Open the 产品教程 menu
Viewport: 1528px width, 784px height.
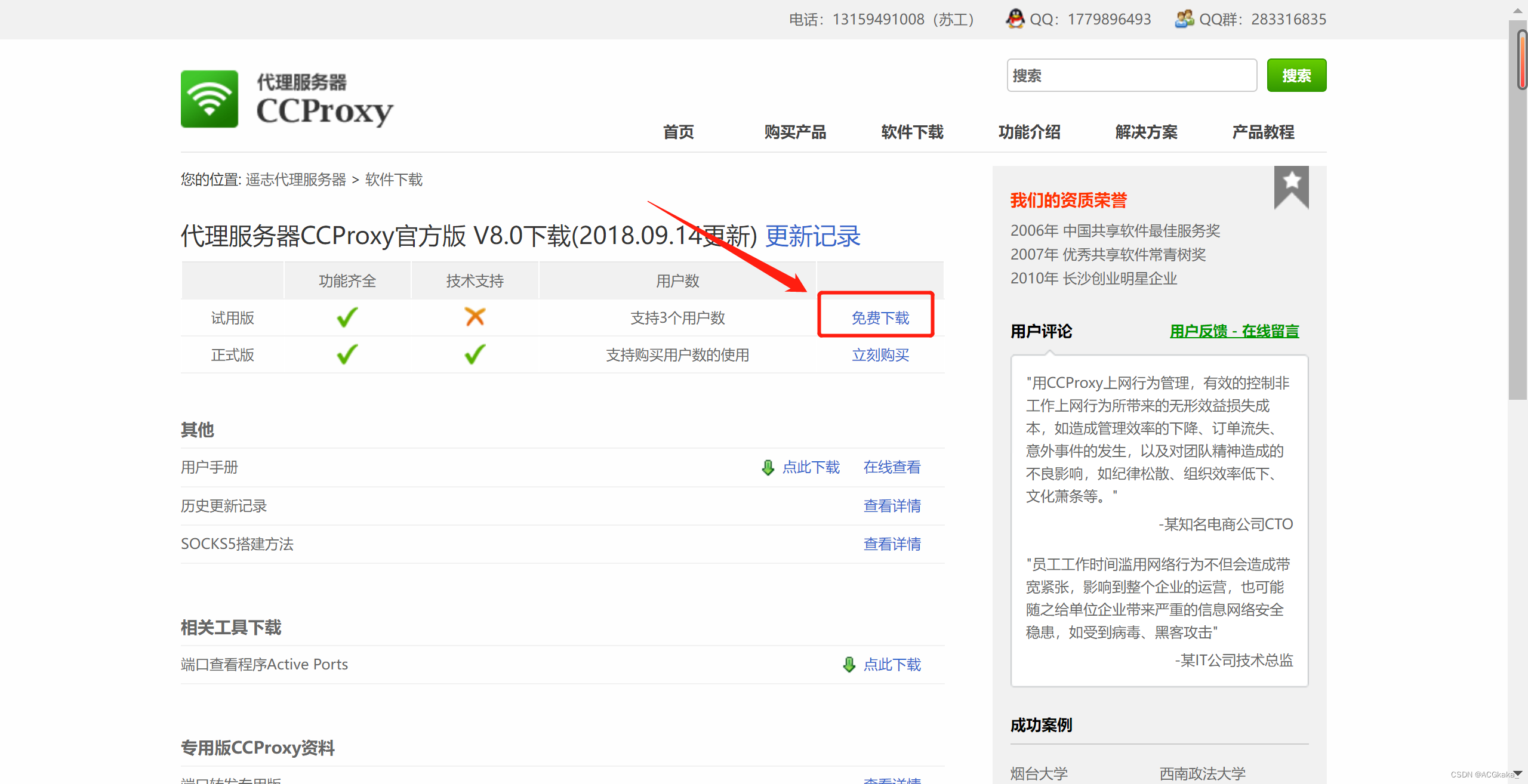pyautogui.click(x=1263, y=132)
